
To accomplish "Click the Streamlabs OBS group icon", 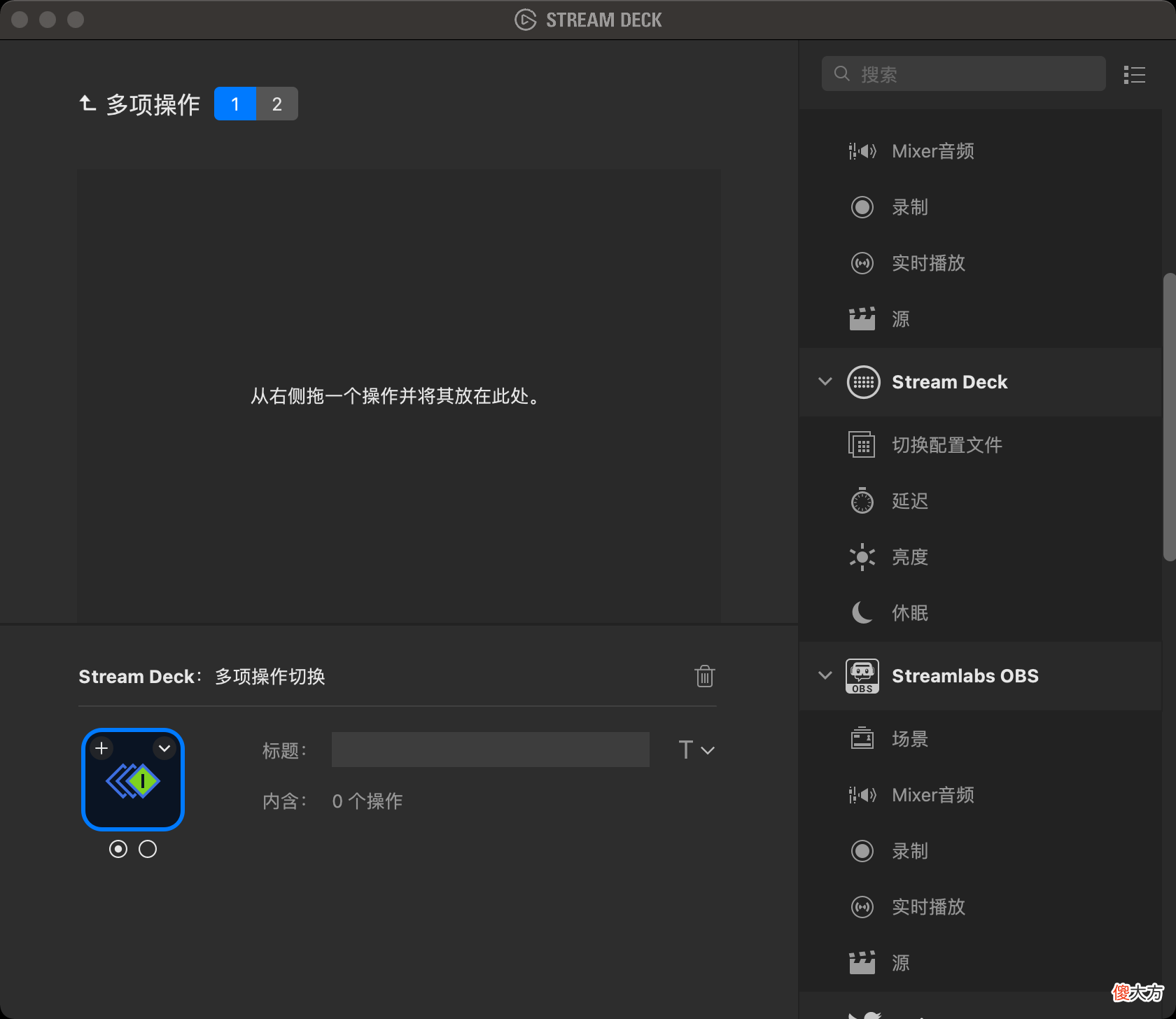I will tap(862, 676).
